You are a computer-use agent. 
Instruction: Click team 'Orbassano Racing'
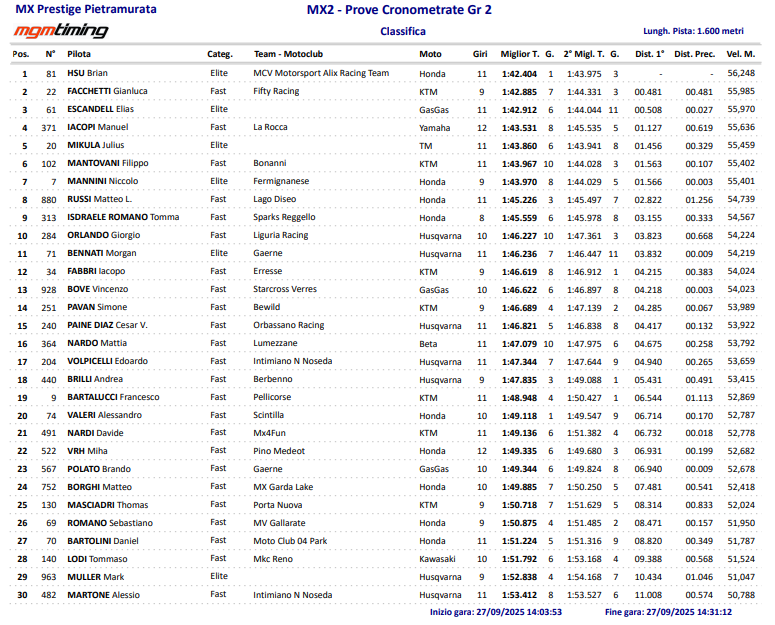pos(289,325)
